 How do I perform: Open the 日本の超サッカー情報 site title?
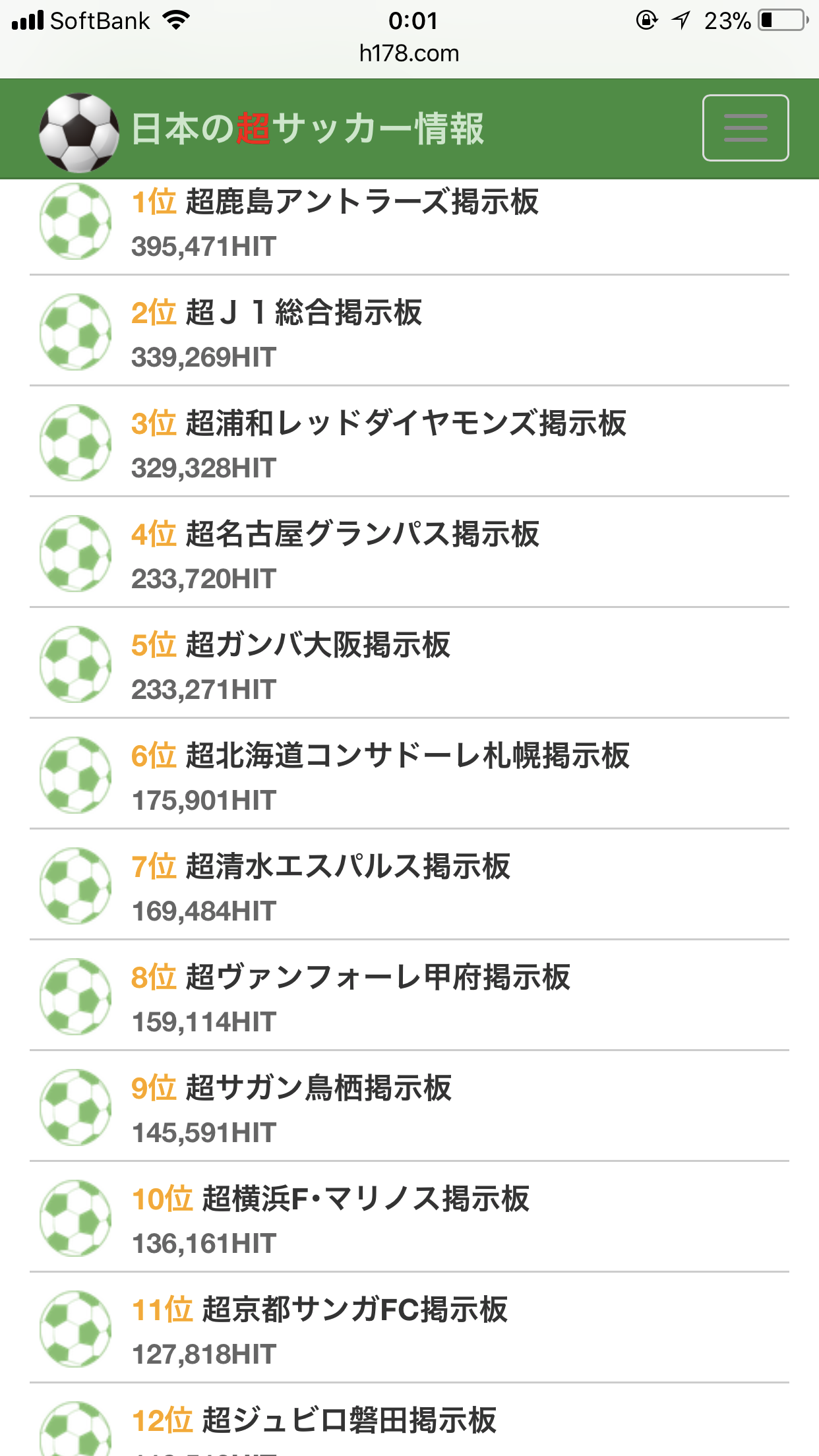(308, 129)
